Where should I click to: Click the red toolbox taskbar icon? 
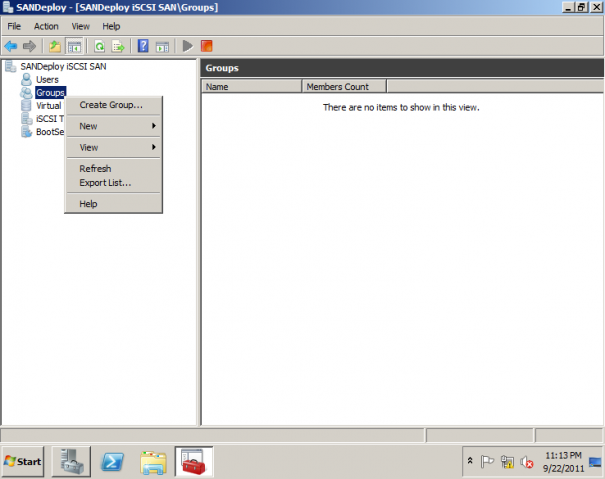[x=194, y=462]
